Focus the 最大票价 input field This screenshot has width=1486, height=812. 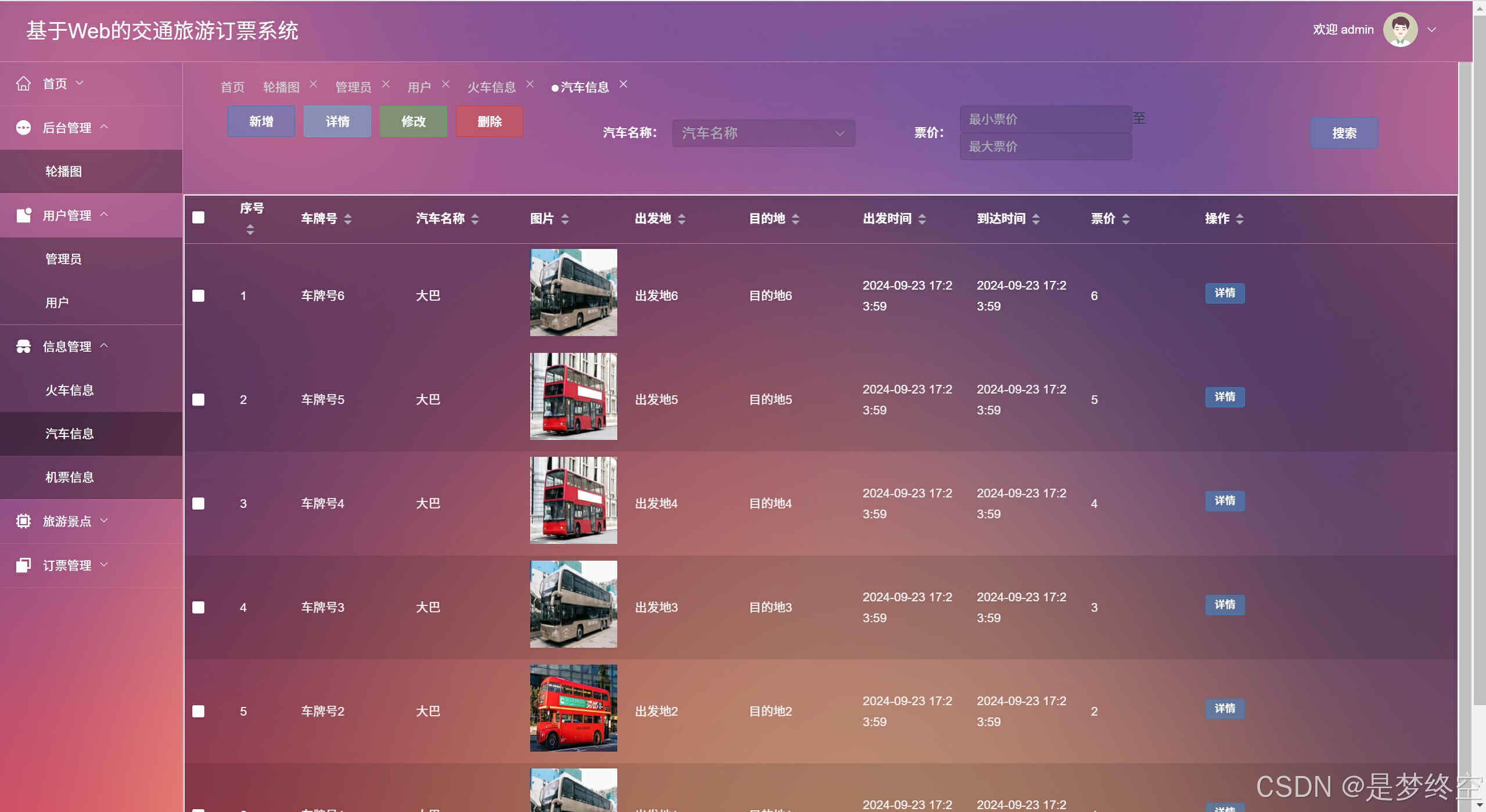pos(1046,146)
